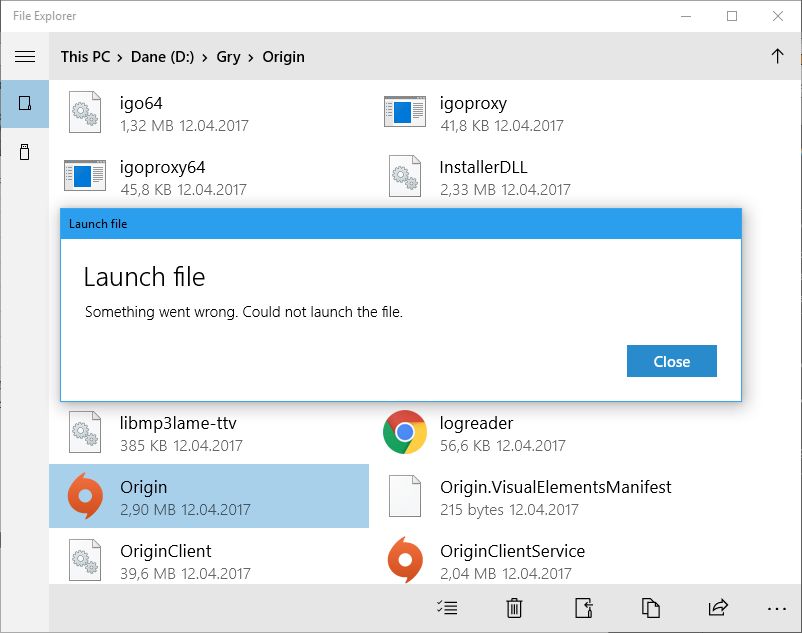Select the Origin.VisualElementsManifest file name
802x633 pixels.
(555, 487)
